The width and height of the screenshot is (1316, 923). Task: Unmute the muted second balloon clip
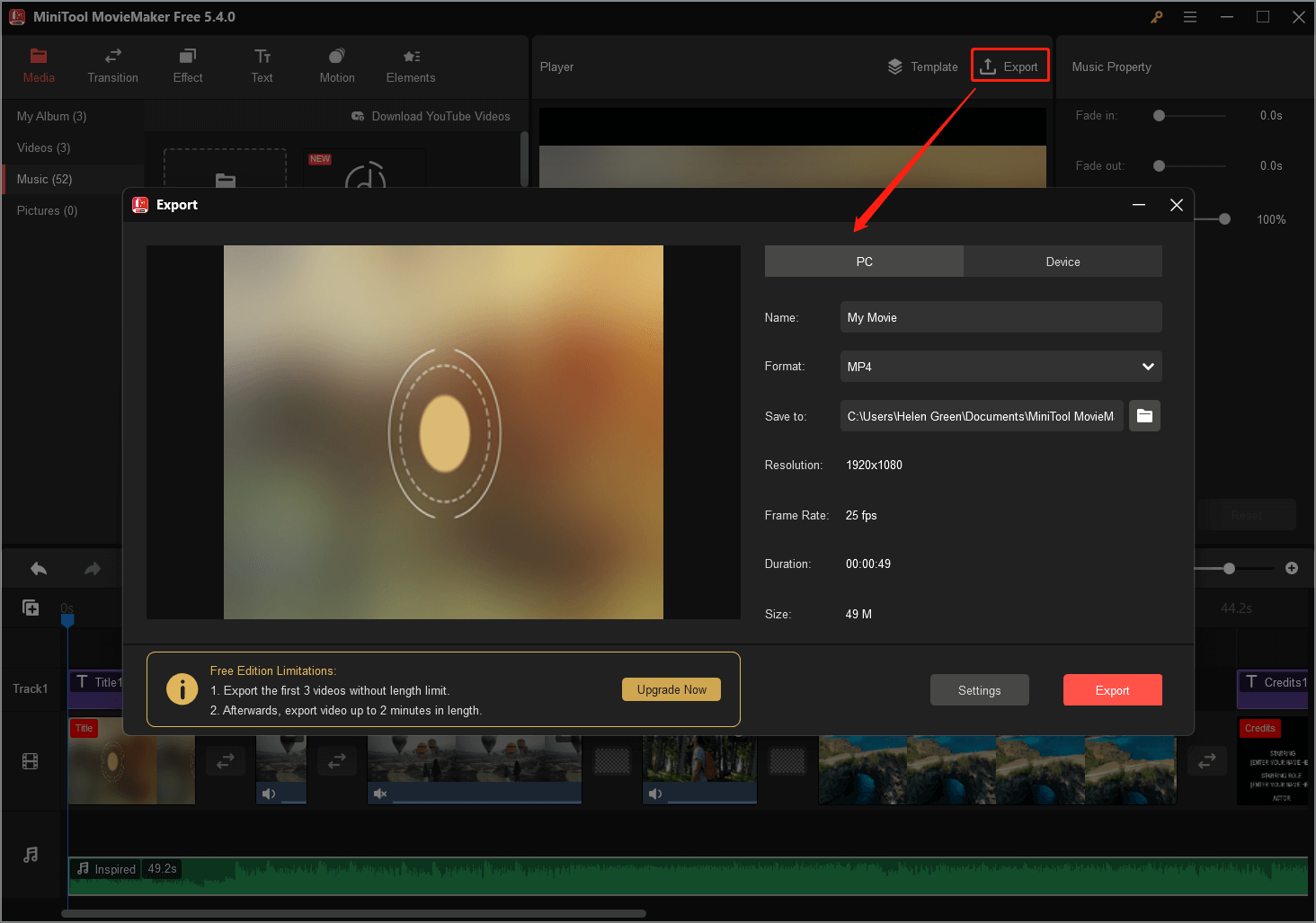[380, 794]
